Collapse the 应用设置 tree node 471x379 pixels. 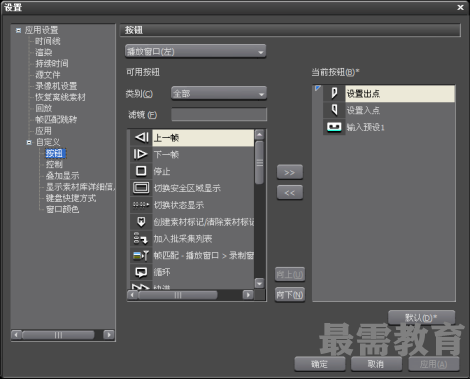pyautogui.click(x=18, y=30)
